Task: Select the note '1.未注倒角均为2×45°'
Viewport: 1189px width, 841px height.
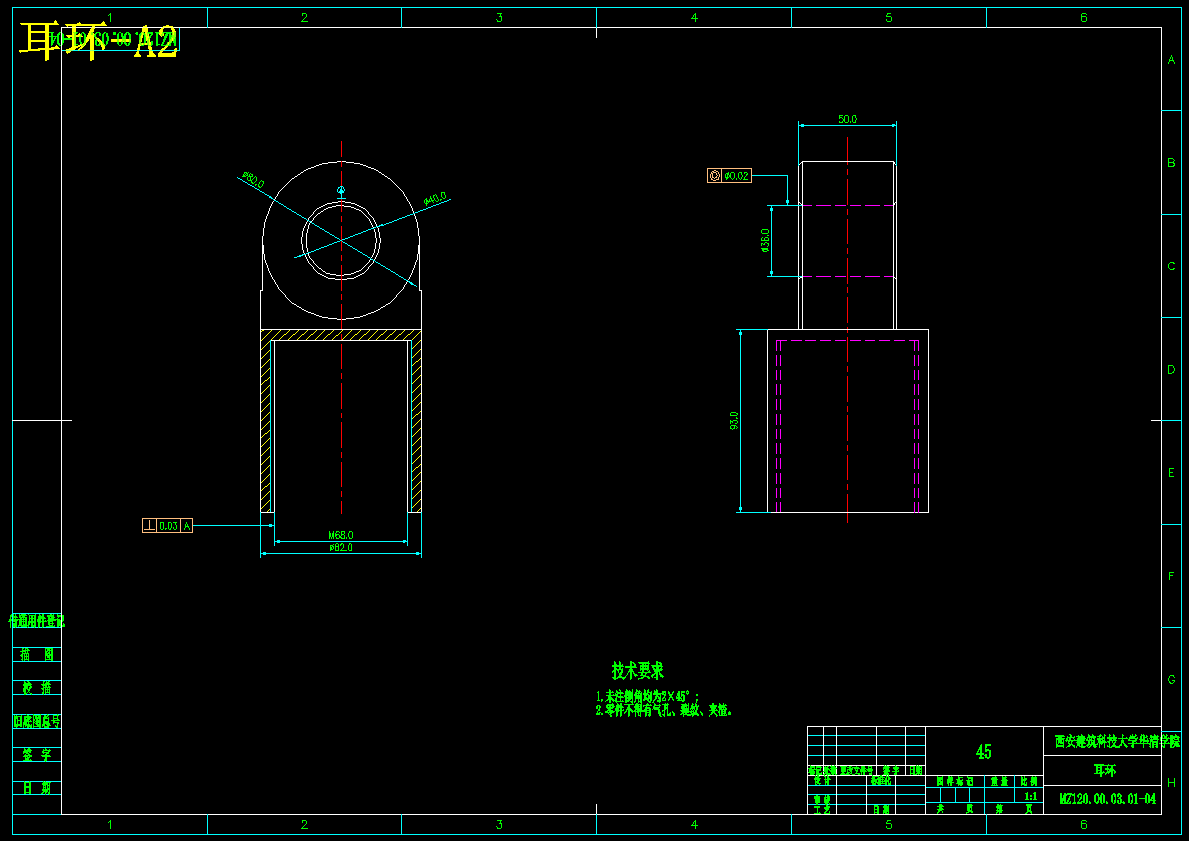Action: tap(647, 696)
